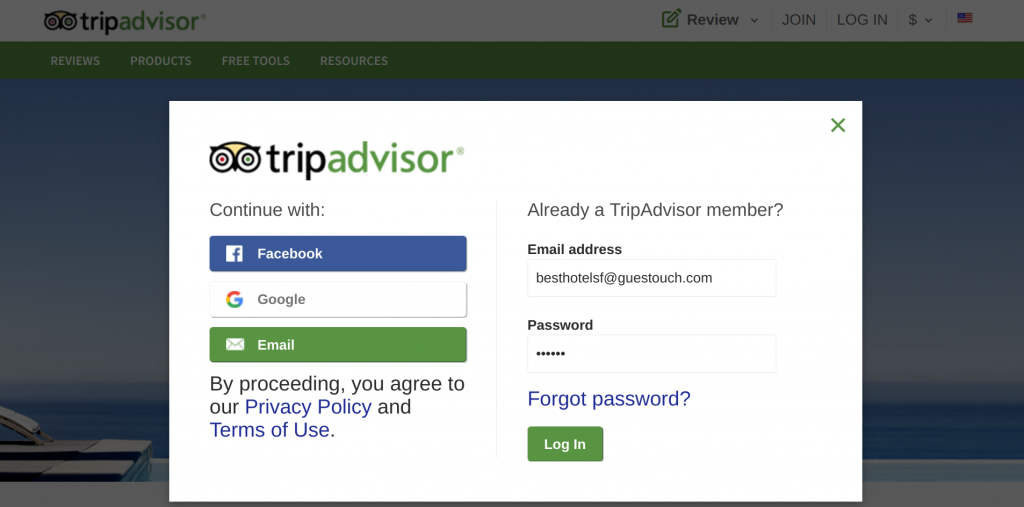Close the login dialog with the X
This screenshot has width=1024, height=507.
(838, 125)
